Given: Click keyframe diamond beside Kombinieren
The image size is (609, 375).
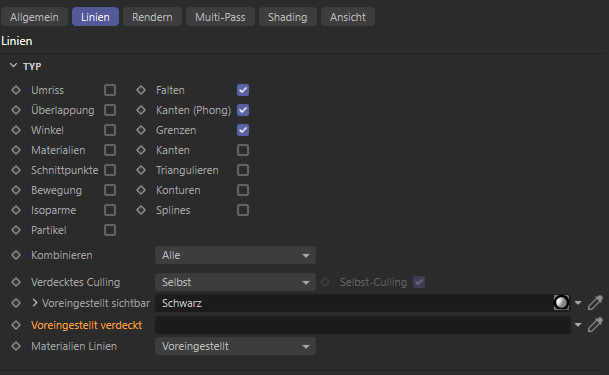Looking at the screenshot, I should [16, 255].
